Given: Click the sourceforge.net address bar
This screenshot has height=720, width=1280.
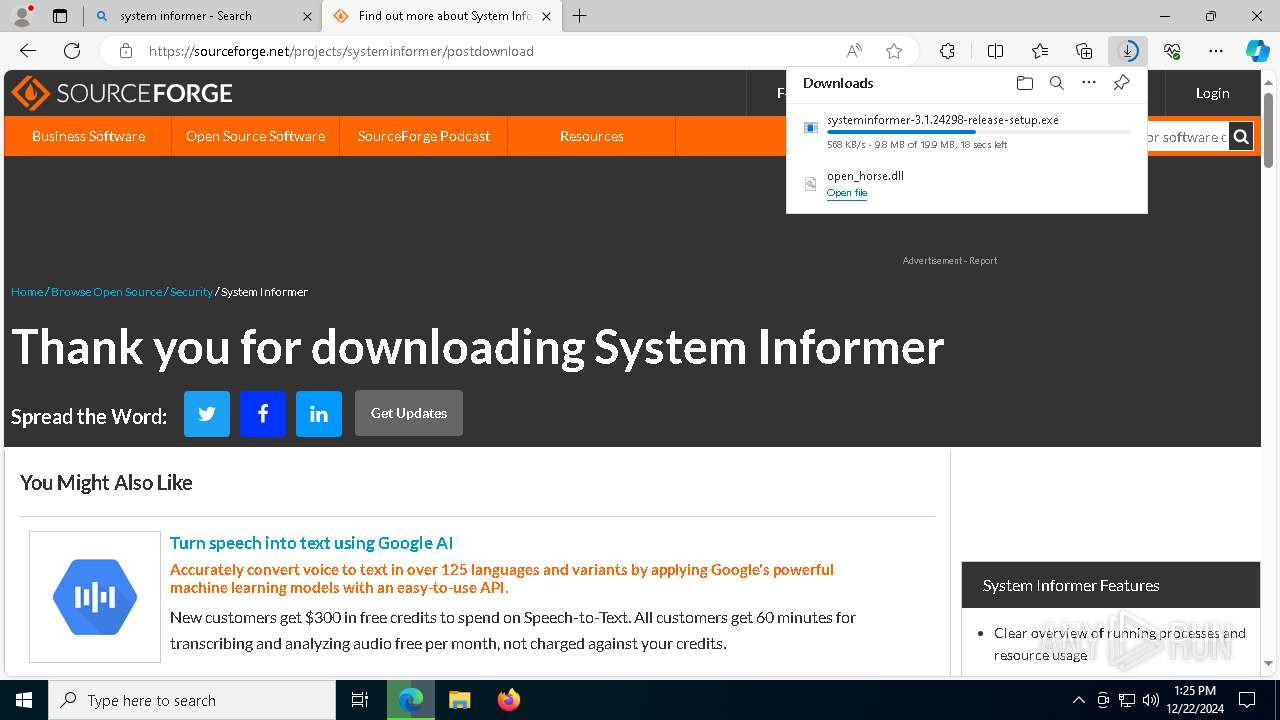Looking at the screenshot, I should pyautogui.click(x=480, y=51).
